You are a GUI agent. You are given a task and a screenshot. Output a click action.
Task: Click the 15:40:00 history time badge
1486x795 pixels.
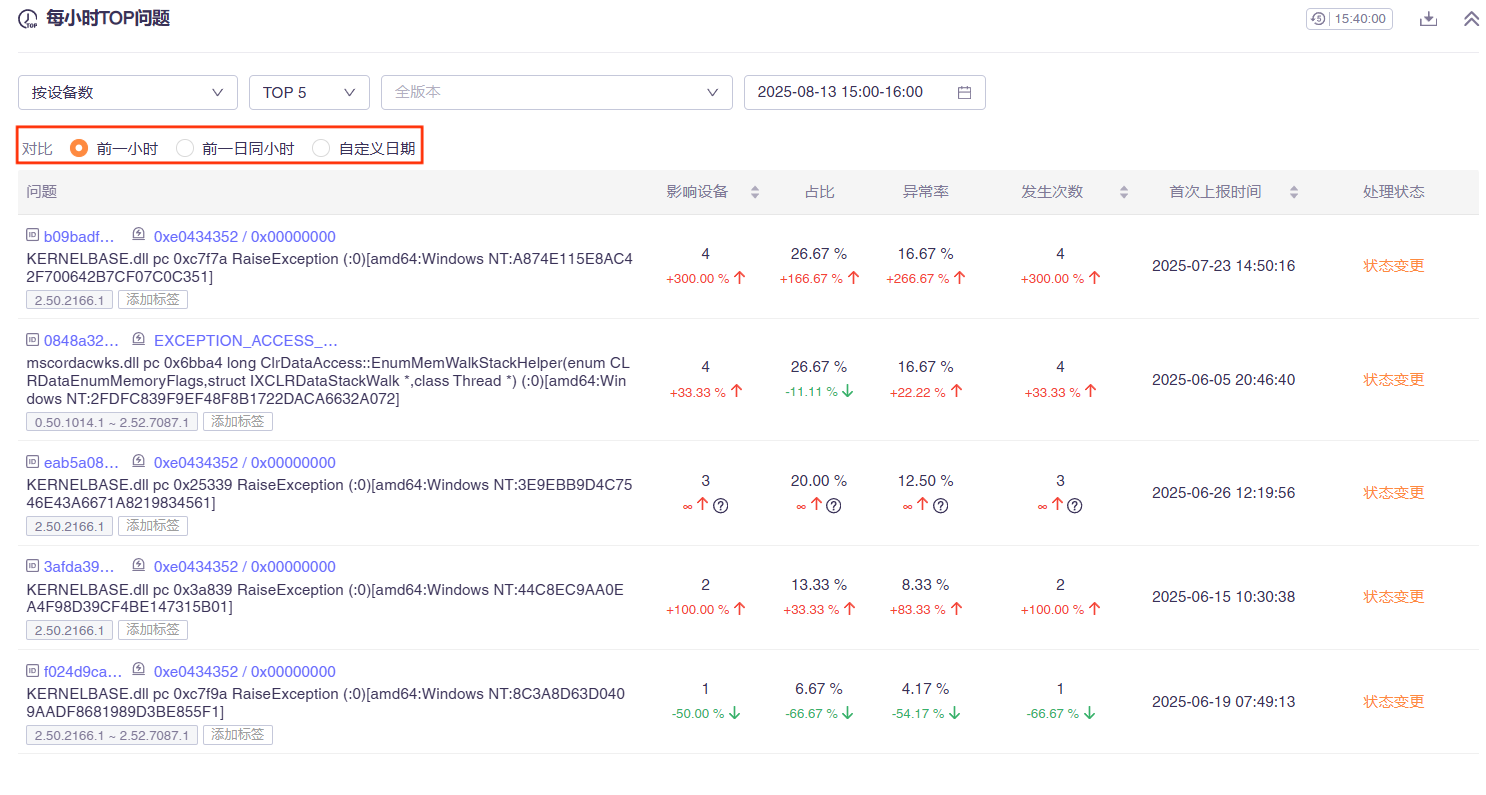(x=1349, y=19)
